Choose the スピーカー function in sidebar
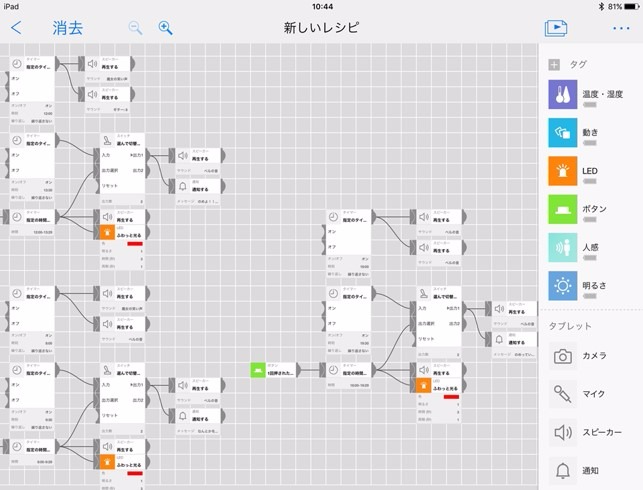Viewport: 643px width, 490px height. coord(586,432)
